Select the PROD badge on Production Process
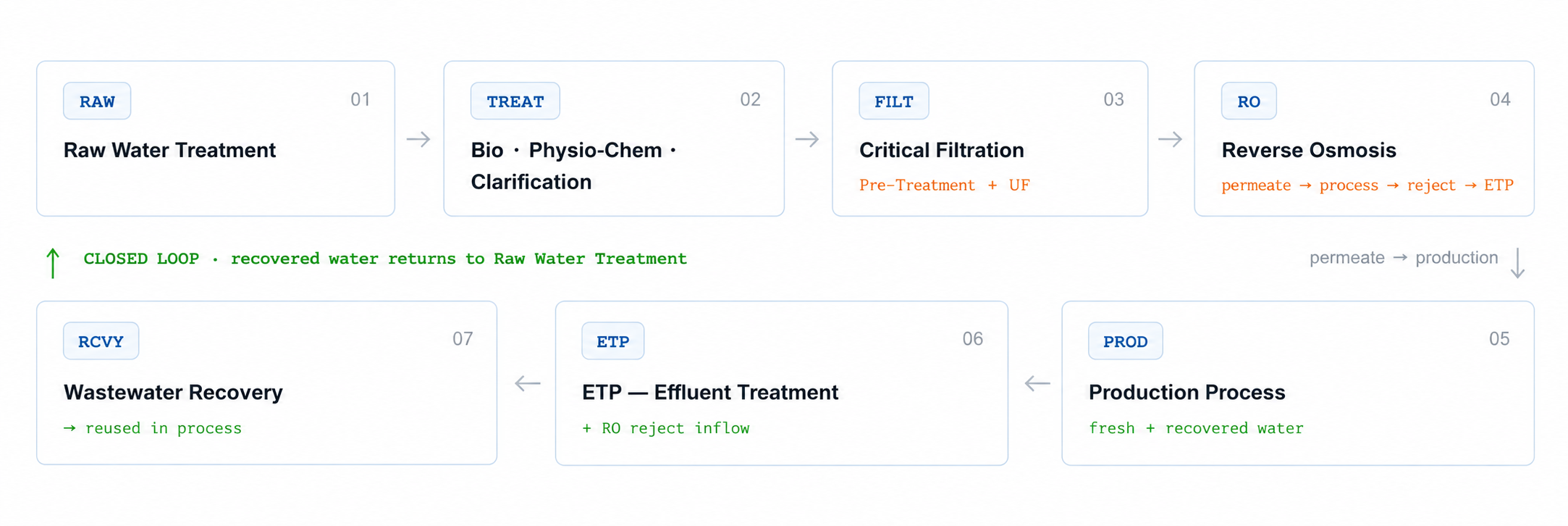 [x=1125, y=341]
